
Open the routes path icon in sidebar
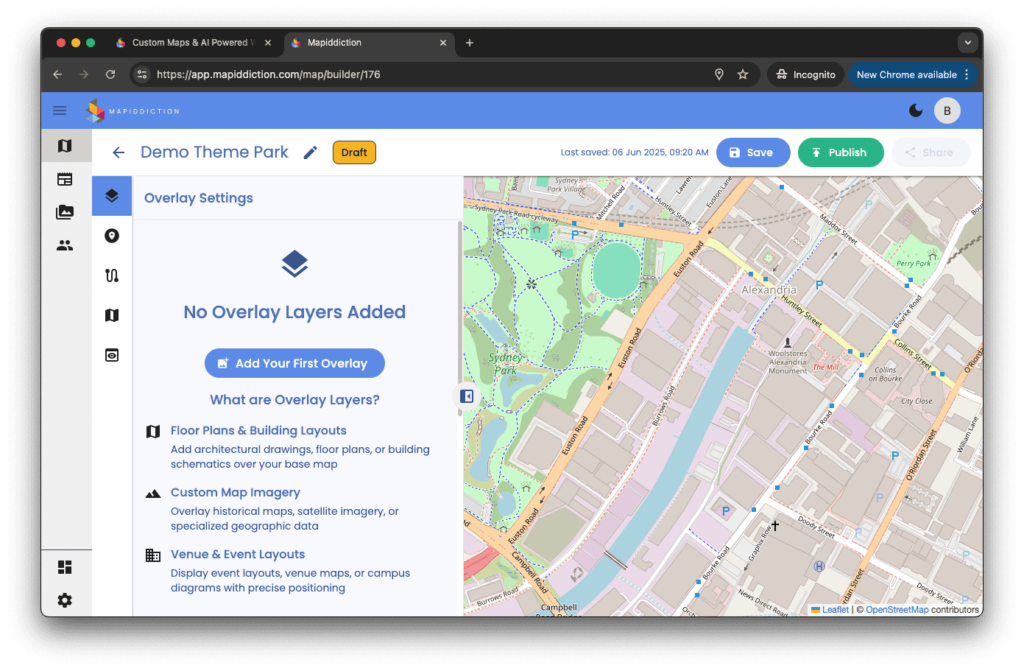point(112,276)
